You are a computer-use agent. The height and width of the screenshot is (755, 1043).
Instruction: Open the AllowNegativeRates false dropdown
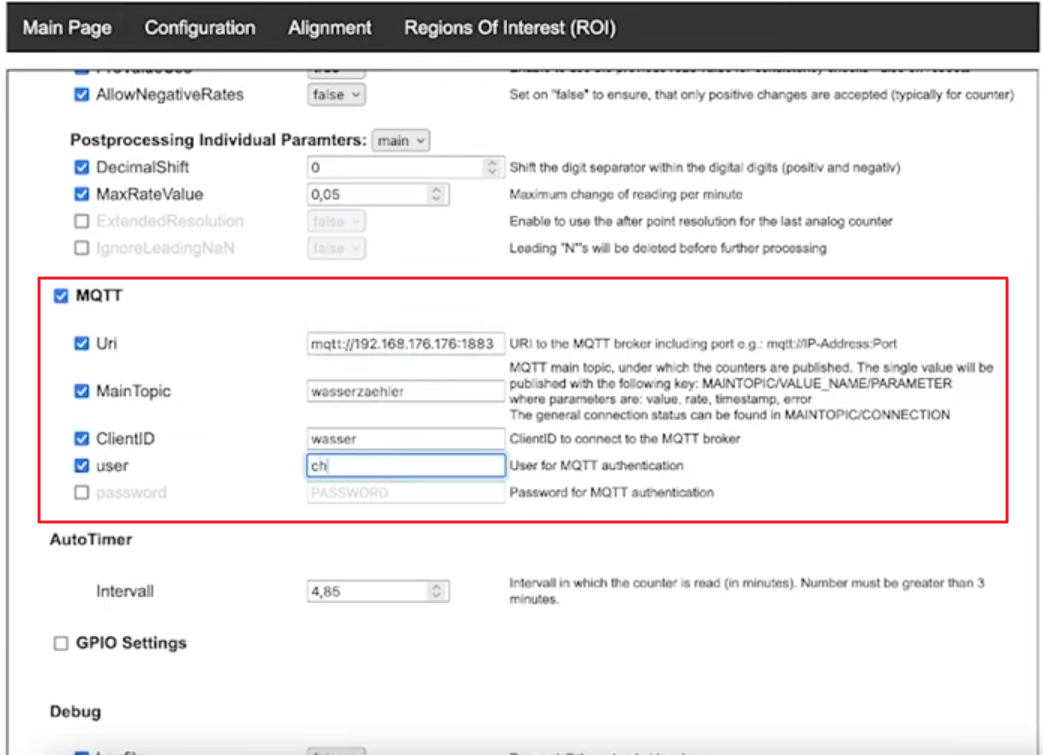tap(335, 95)
